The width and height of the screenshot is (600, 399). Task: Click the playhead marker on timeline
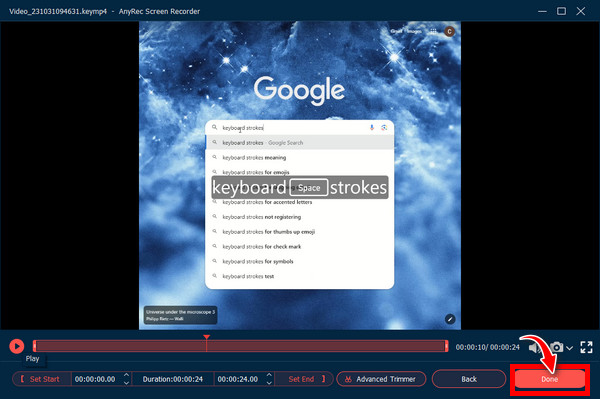click(x=207, y=337)
